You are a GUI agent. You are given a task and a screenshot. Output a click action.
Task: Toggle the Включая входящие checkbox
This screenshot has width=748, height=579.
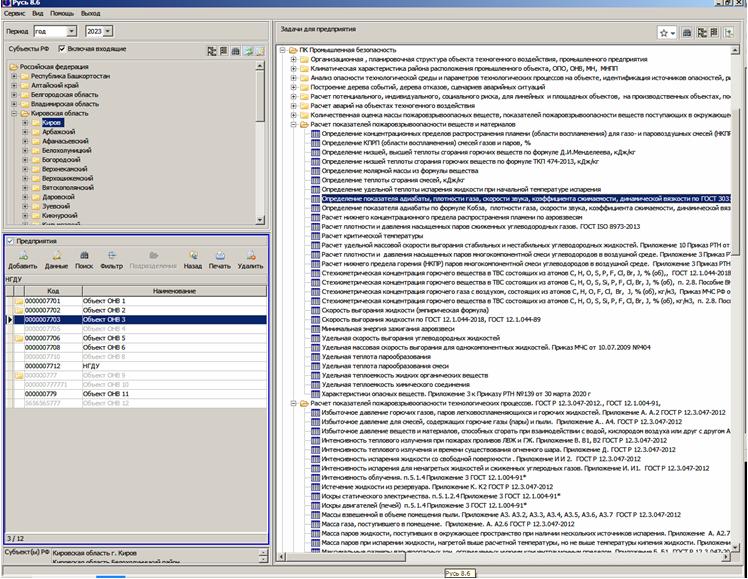click(62, 49)
